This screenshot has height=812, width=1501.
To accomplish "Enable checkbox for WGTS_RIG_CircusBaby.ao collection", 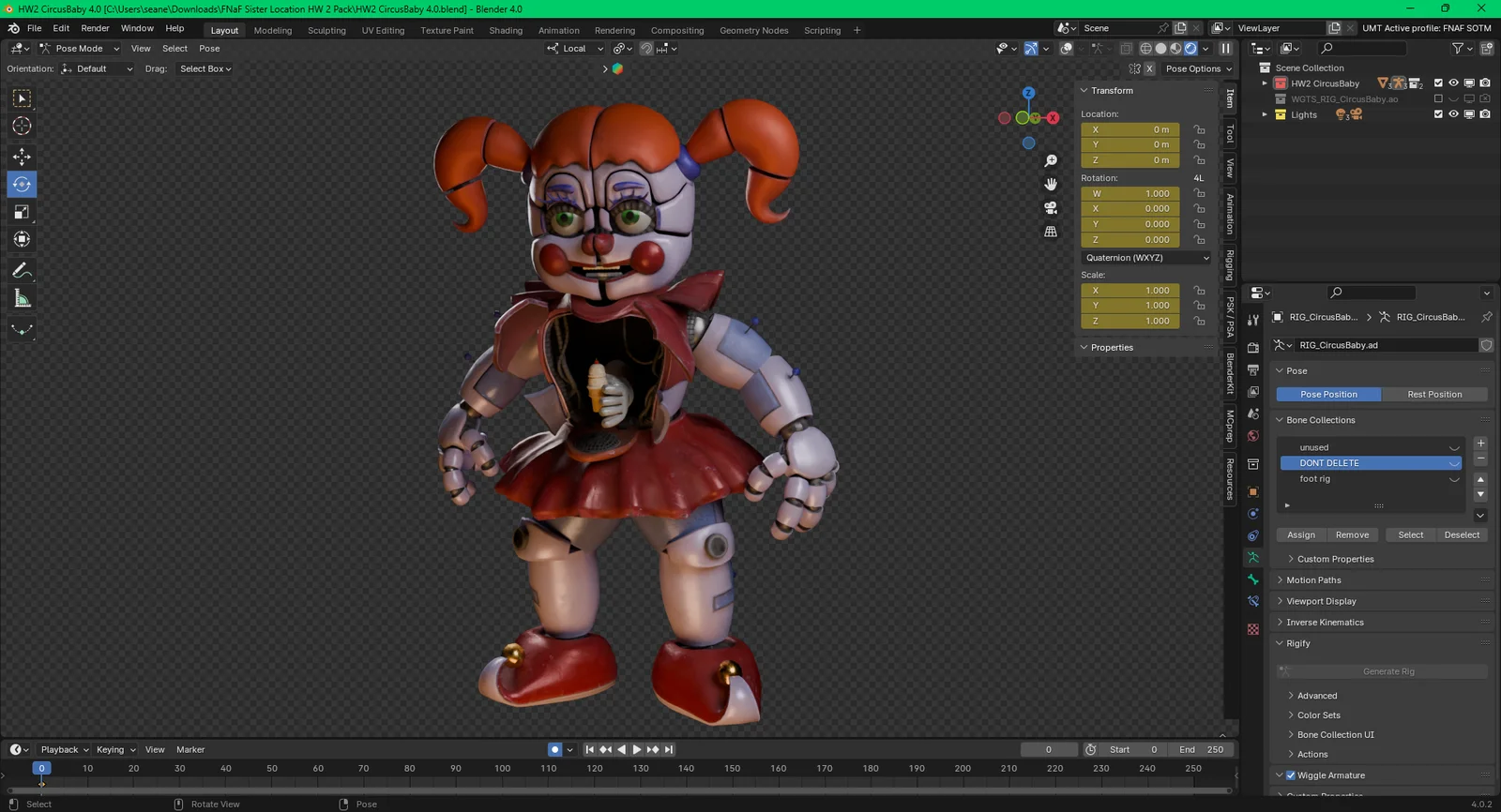I will pyautogui.click(x=1438, y=98).
